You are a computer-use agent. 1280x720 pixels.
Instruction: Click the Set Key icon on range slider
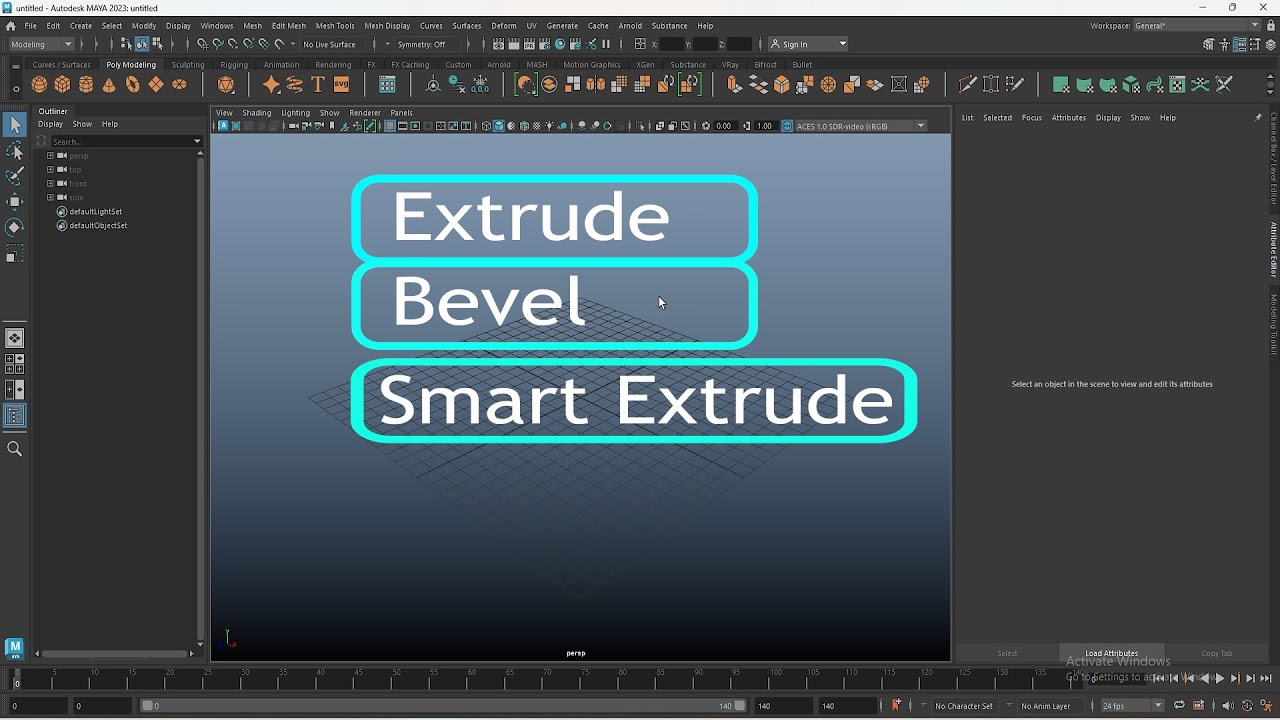[x=897, y=706]
